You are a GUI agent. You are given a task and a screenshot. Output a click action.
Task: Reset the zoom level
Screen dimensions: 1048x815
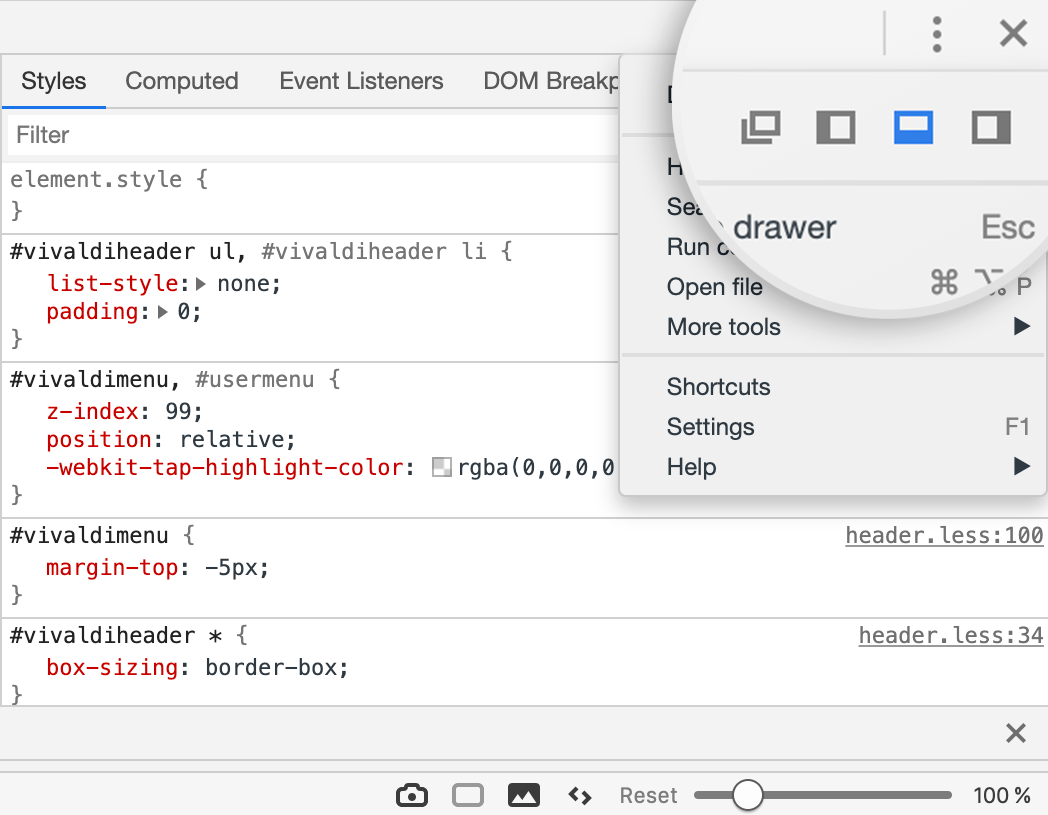coord(648,796)
